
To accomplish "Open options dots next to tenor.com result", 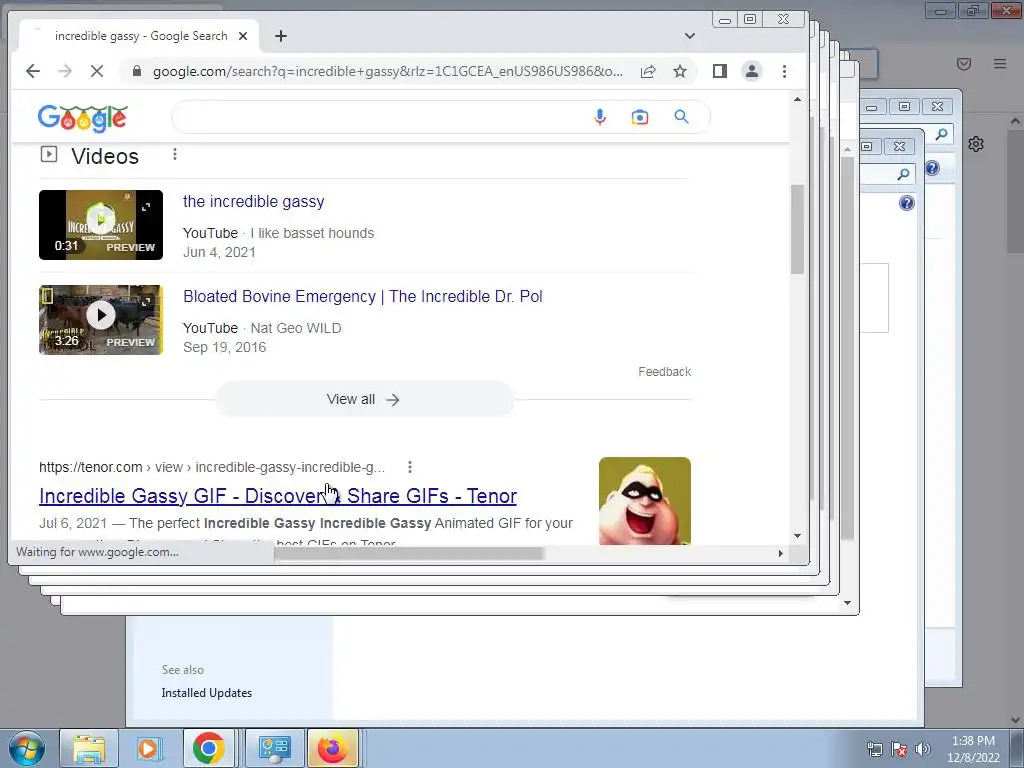I will click(x=409, y=467).
